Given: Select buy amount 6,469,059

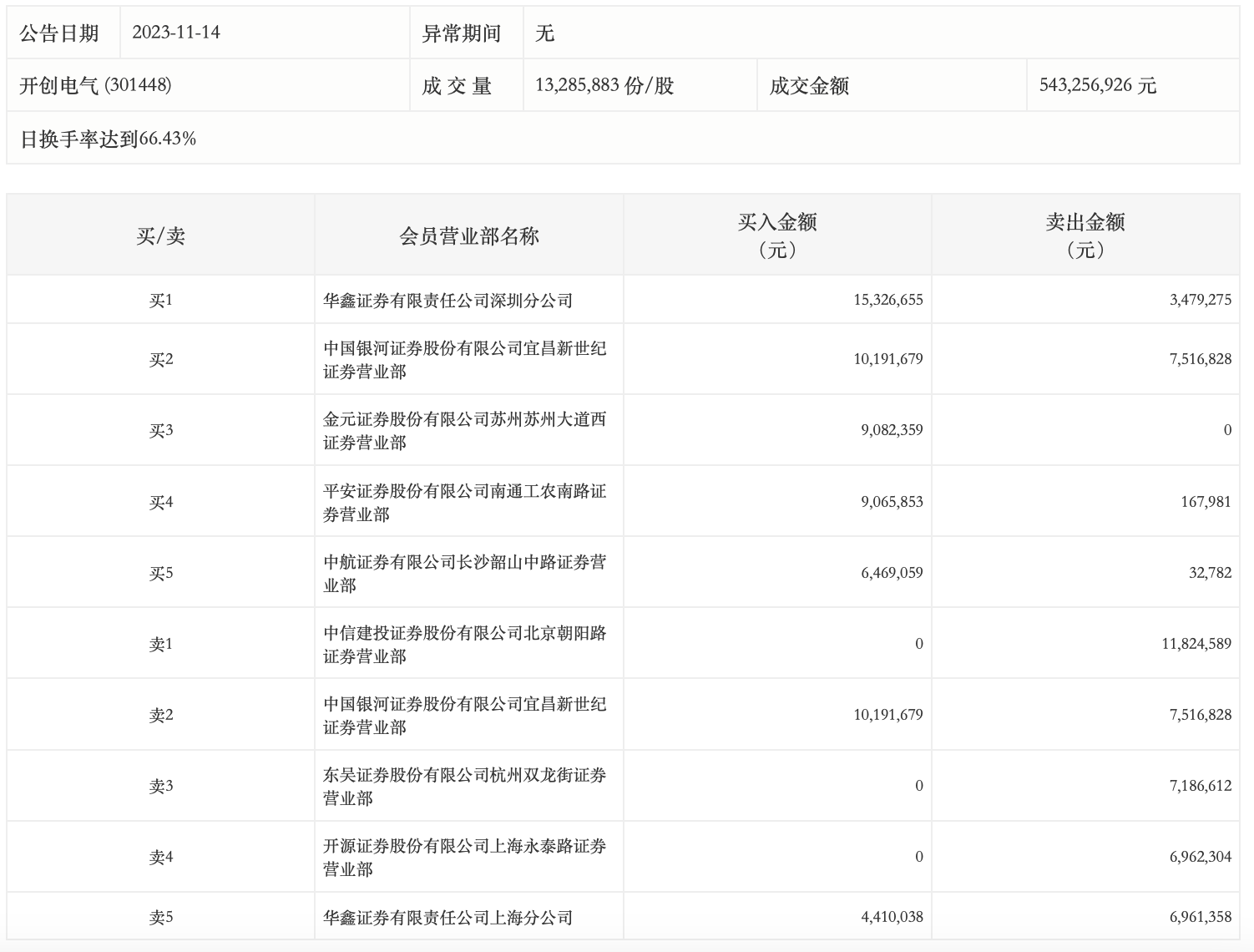Looking at the screenshot, I should pos(892,573).
